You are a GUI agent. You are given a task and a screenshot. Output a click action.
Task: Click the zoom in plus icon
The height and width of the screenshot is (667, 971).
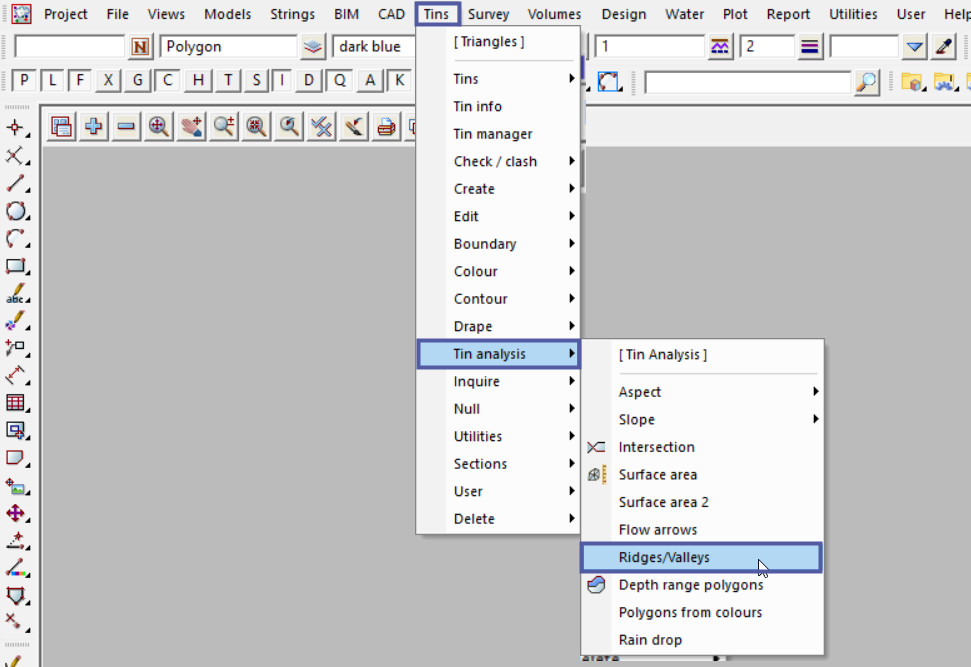click(x=94, y=127)
